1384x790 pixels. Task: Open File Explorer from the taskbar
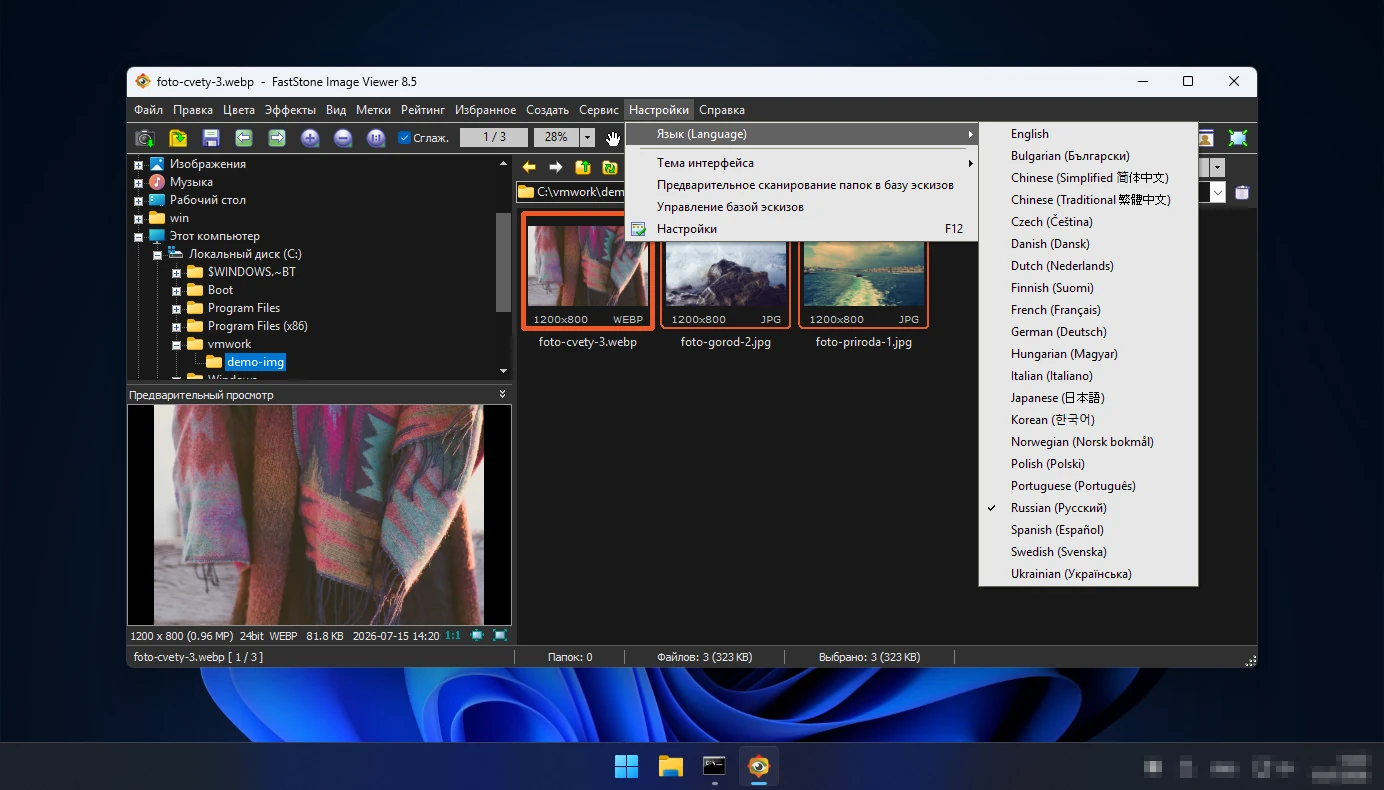coord(670,767)
